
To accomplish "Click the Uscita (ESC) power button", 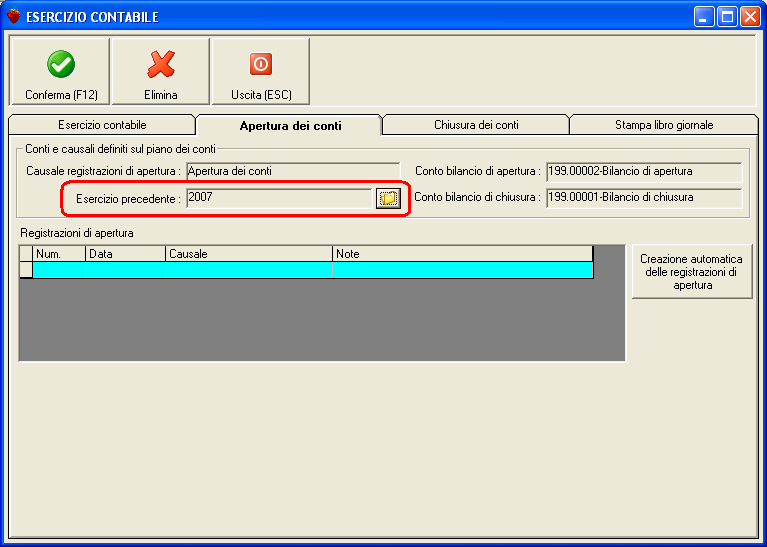I will 261,71.
